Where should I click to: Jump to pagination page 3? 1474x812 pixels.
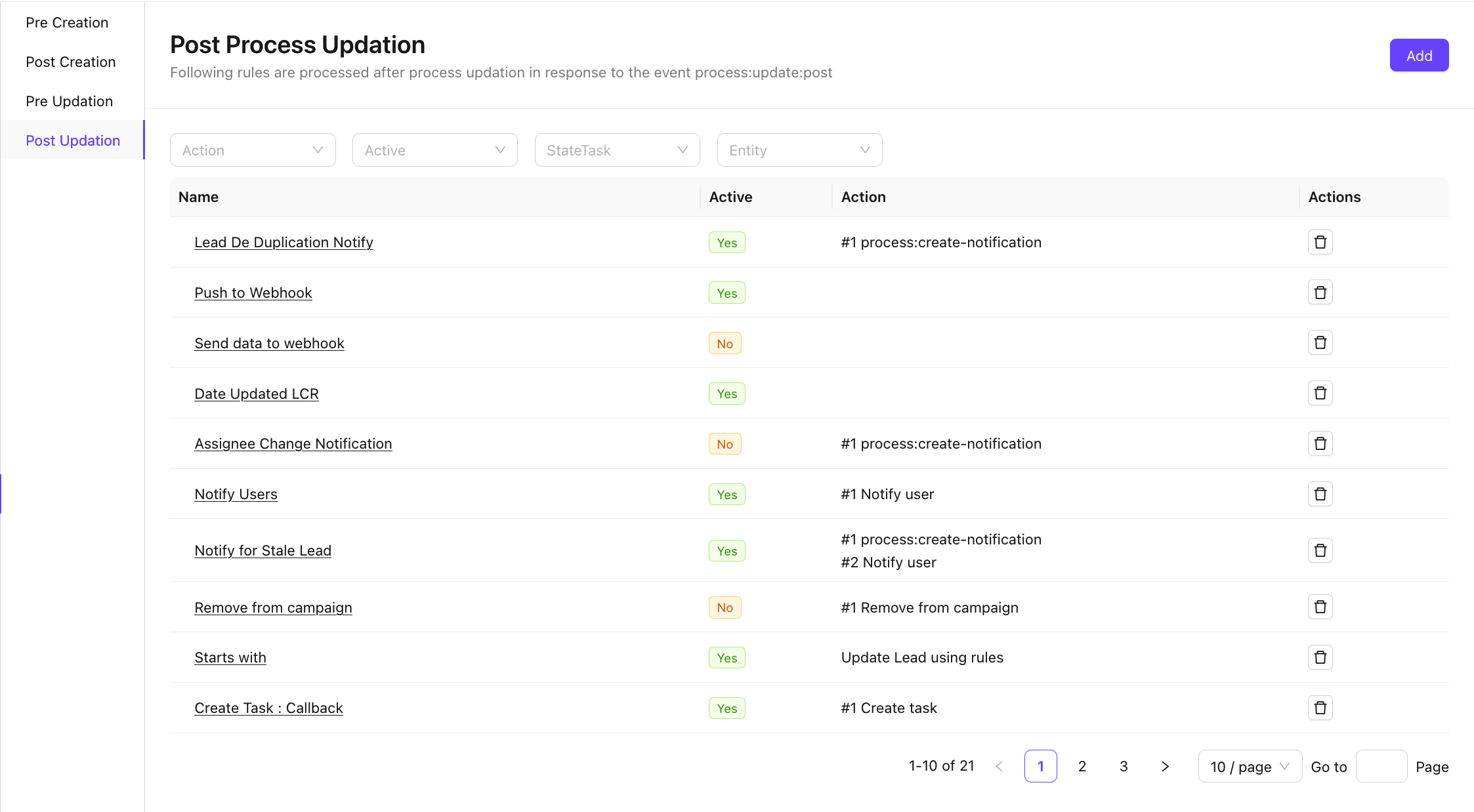point(1124,766)
